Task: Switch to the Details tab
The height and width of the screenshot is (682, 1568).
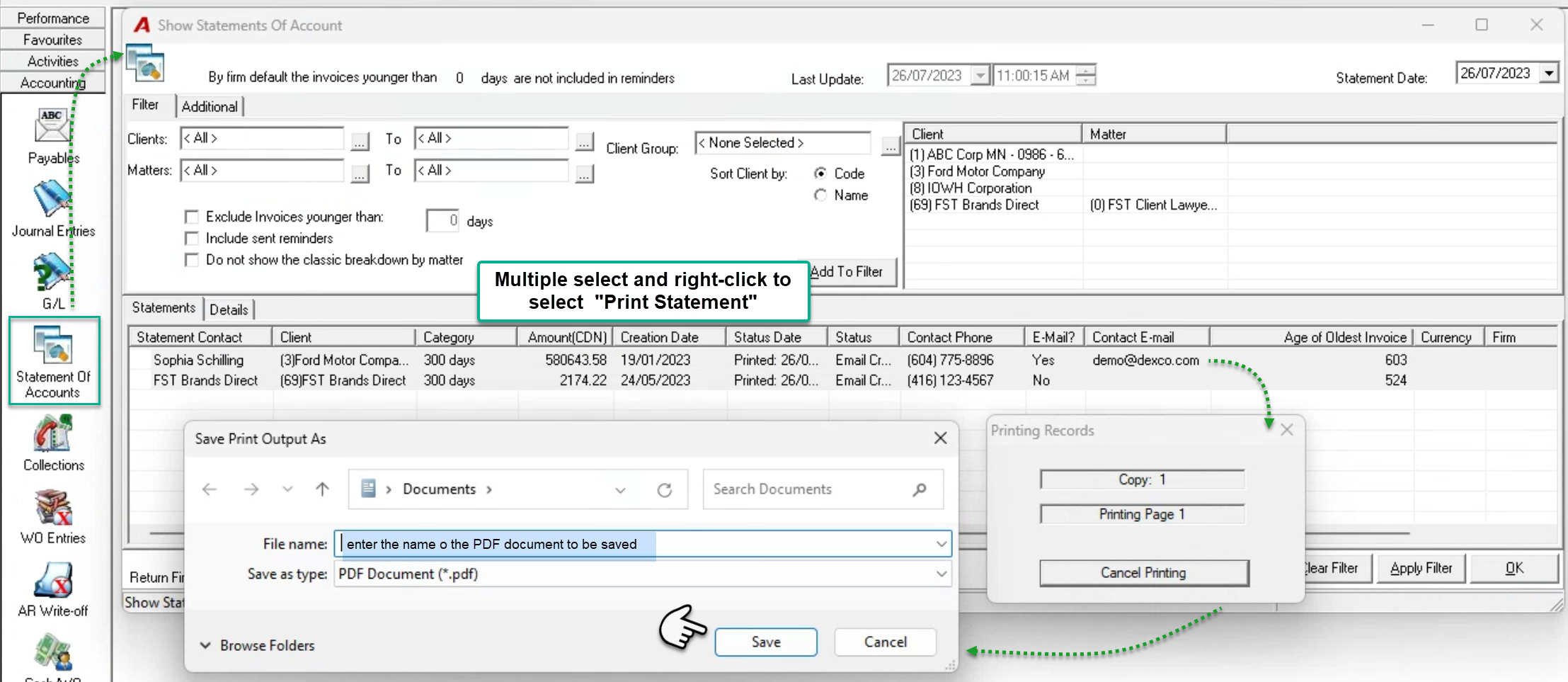Action: (229, 310)
